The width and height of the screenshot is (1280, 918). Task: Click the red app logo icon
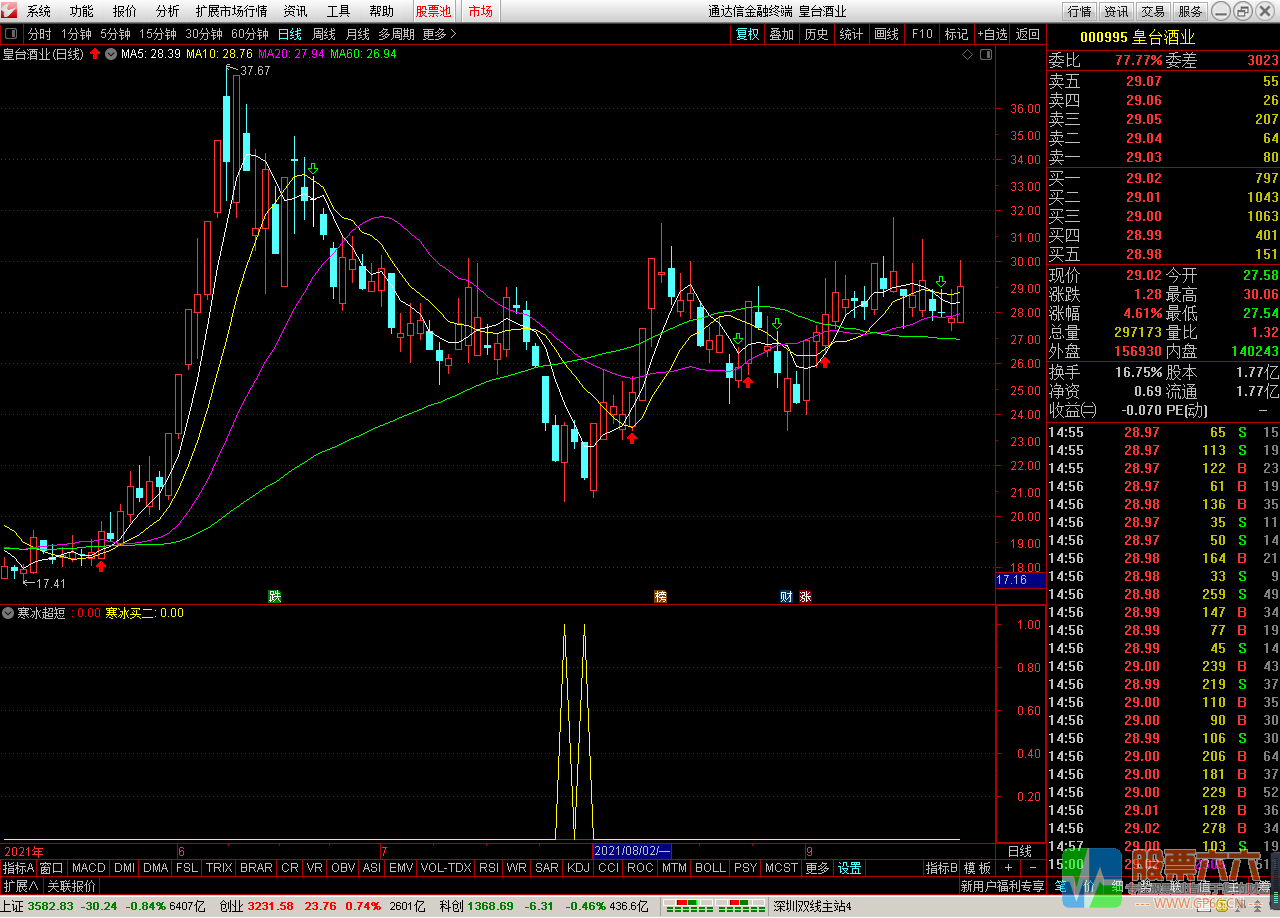click(x=10, y=12)
